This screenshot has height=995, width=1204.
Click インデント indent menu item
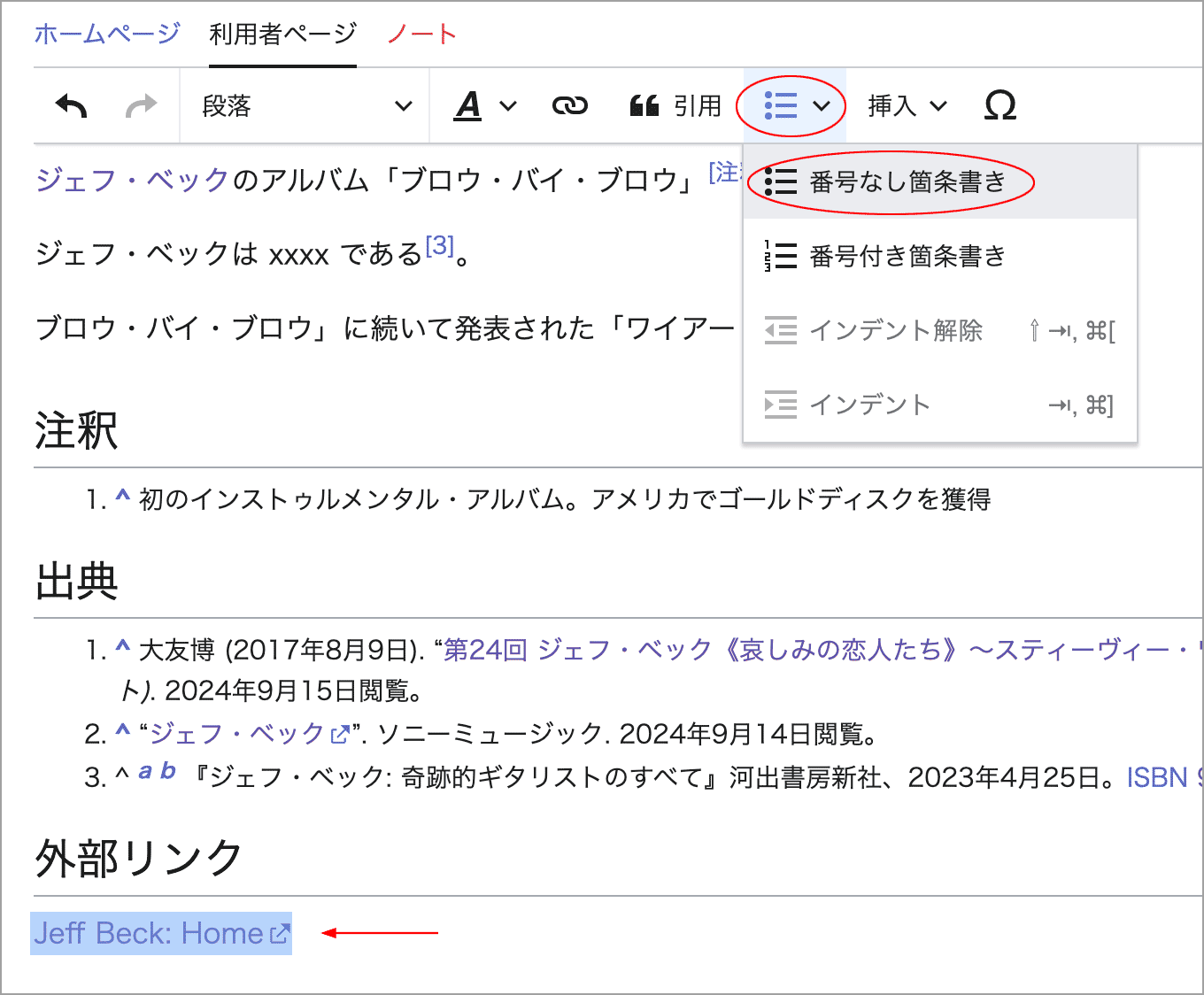(x=869, y=405)
